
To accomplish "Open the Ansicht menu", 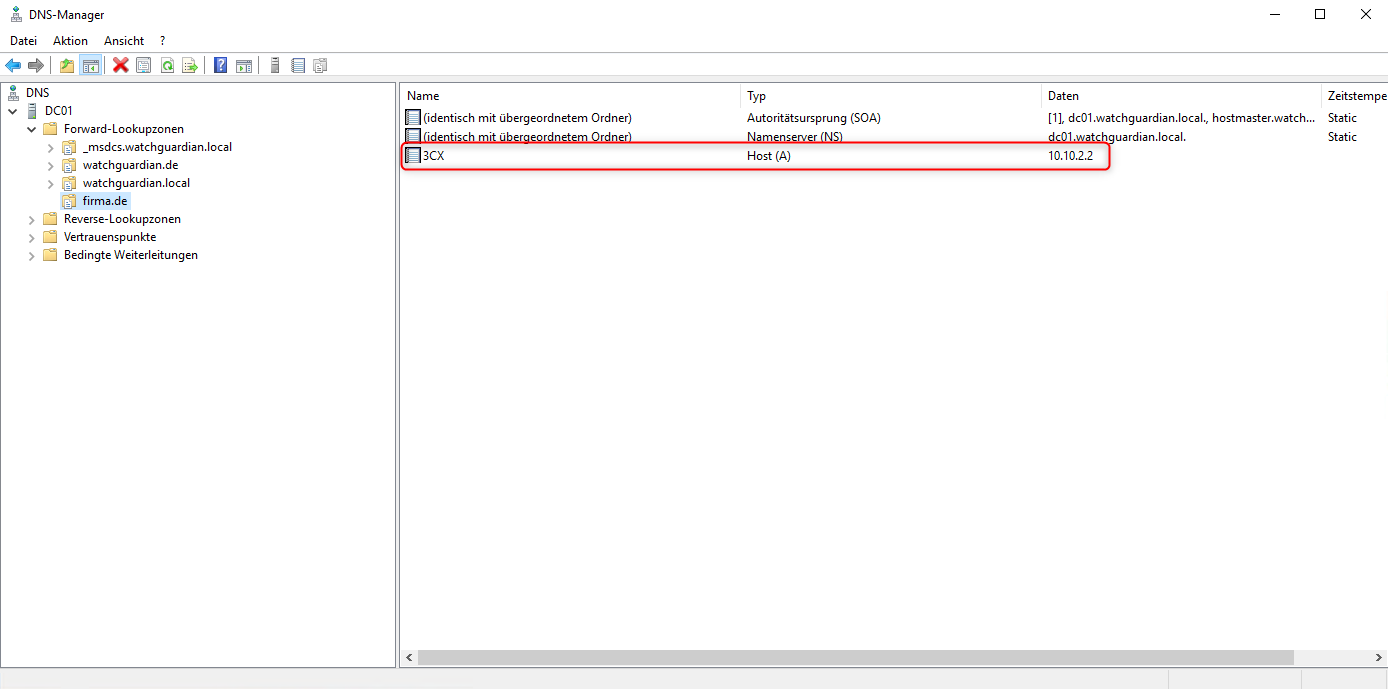I will click(124, 41).
